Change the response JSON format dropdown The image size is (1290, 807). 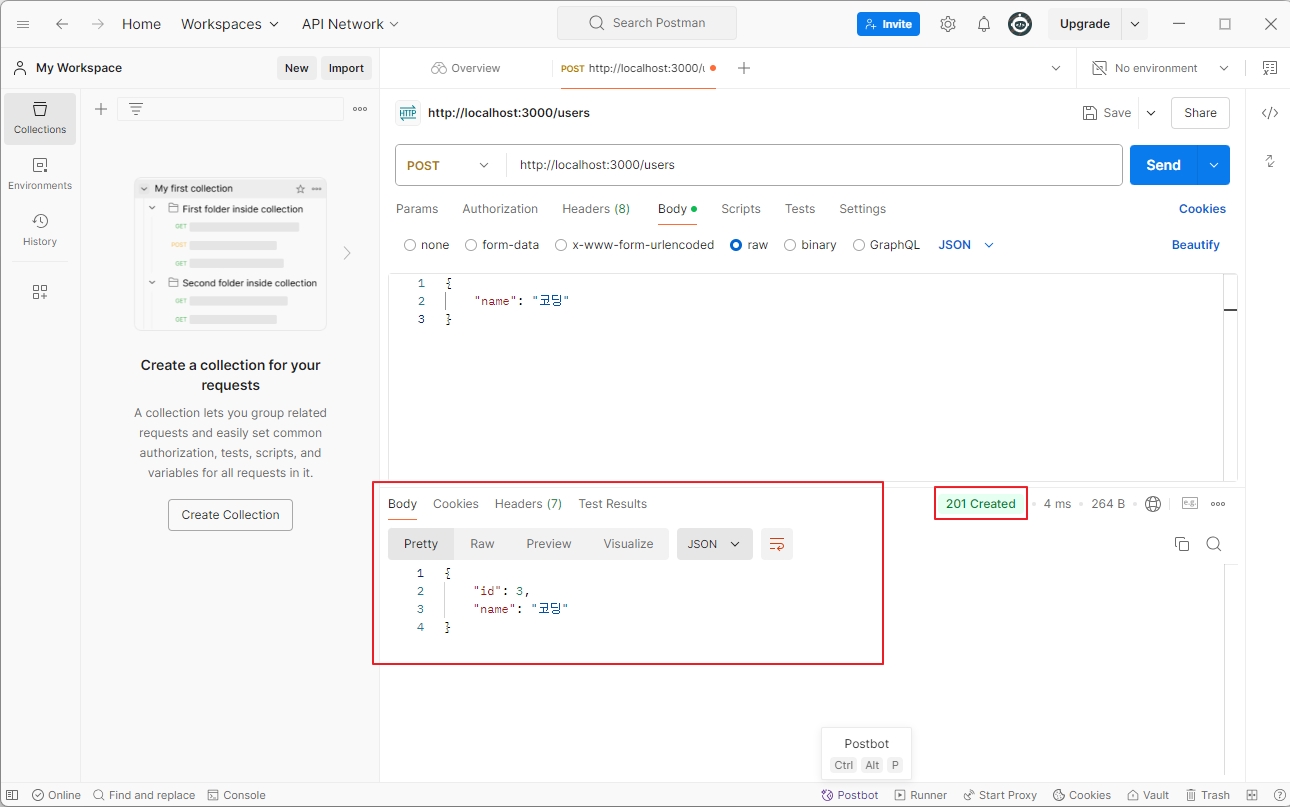click(715, 544)
